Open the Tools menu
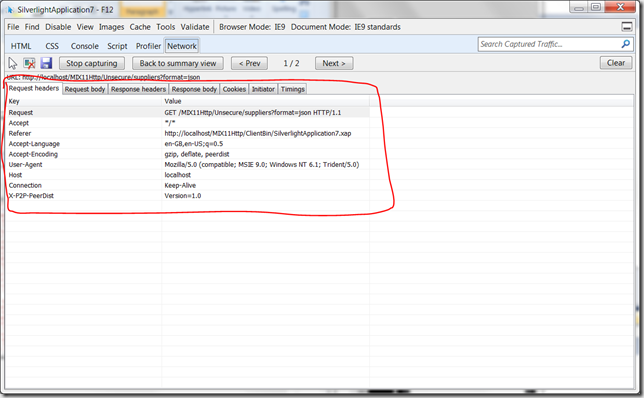Image resolution: width=644 pixels, height=398 pixels. click(166, 27)
